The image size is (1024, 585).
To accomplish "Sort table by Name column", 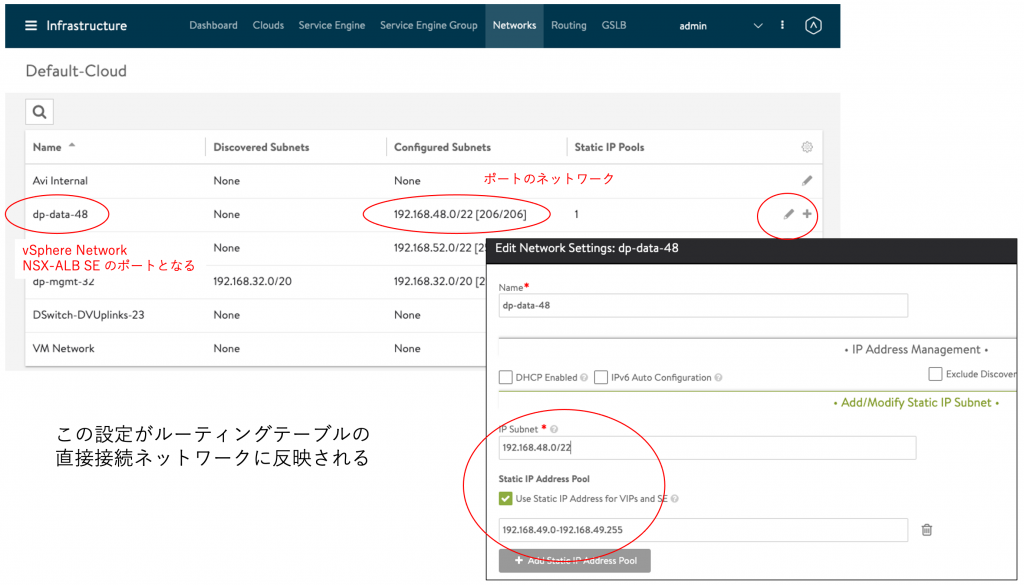I will pos(48,147).
